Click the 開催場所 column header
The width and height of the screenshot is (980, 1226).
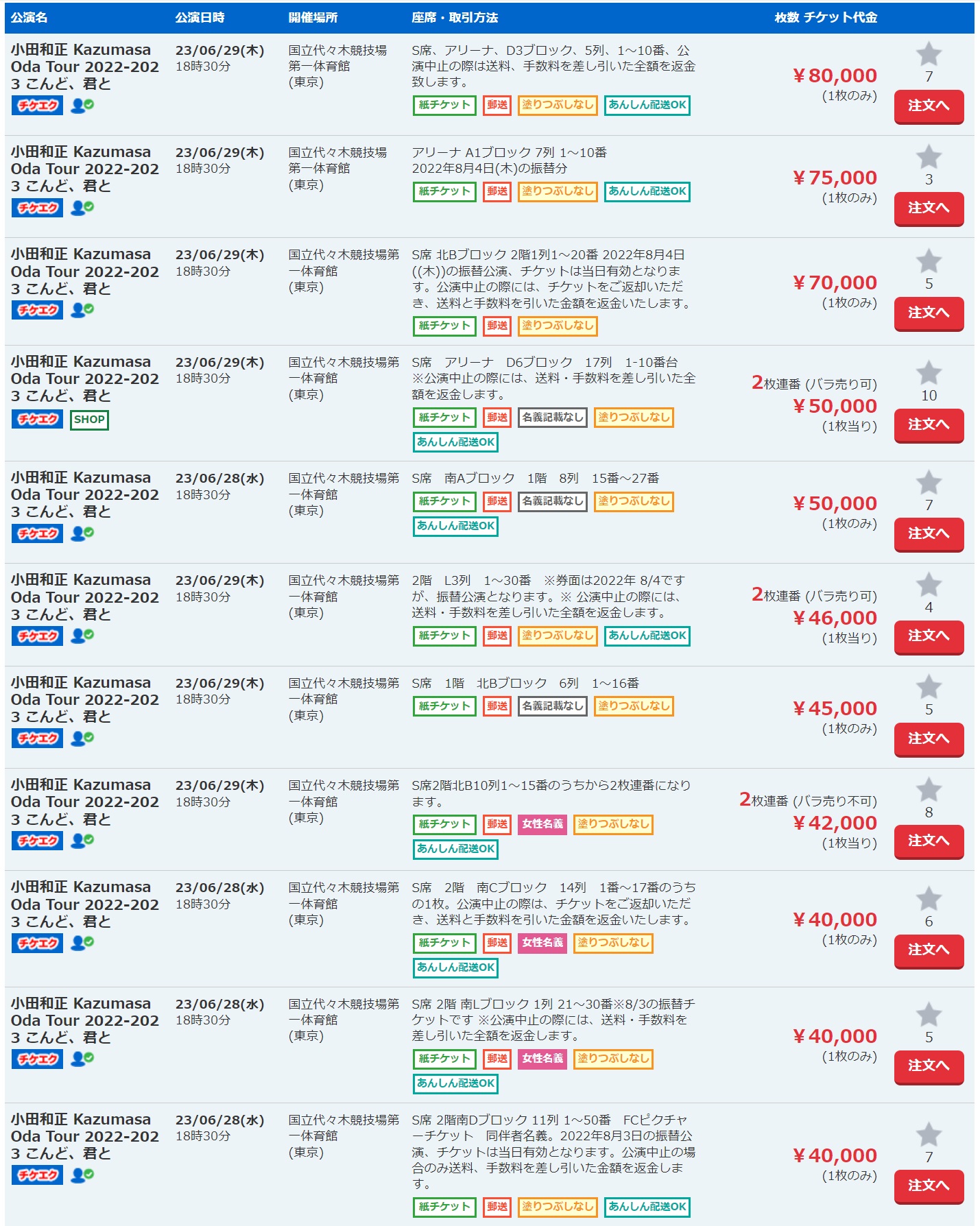pyautogui.click(x=313, y=18)
